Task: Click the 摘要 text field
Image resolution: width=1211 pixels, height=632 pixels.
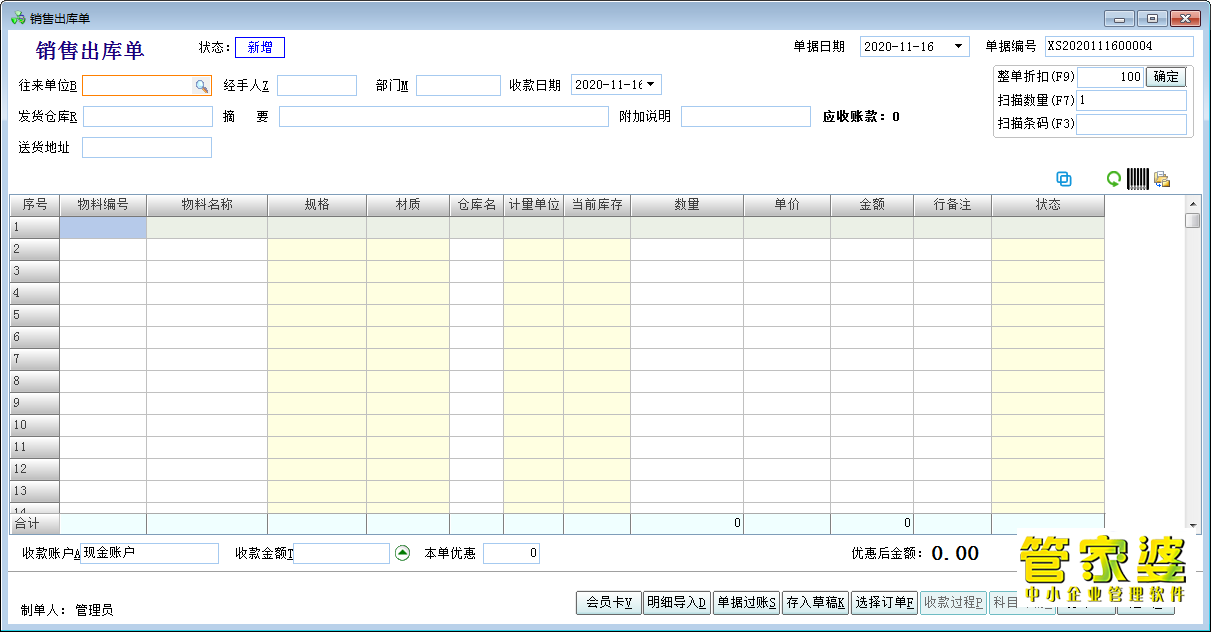Action: pyautogui.click(x=443, y=117)
